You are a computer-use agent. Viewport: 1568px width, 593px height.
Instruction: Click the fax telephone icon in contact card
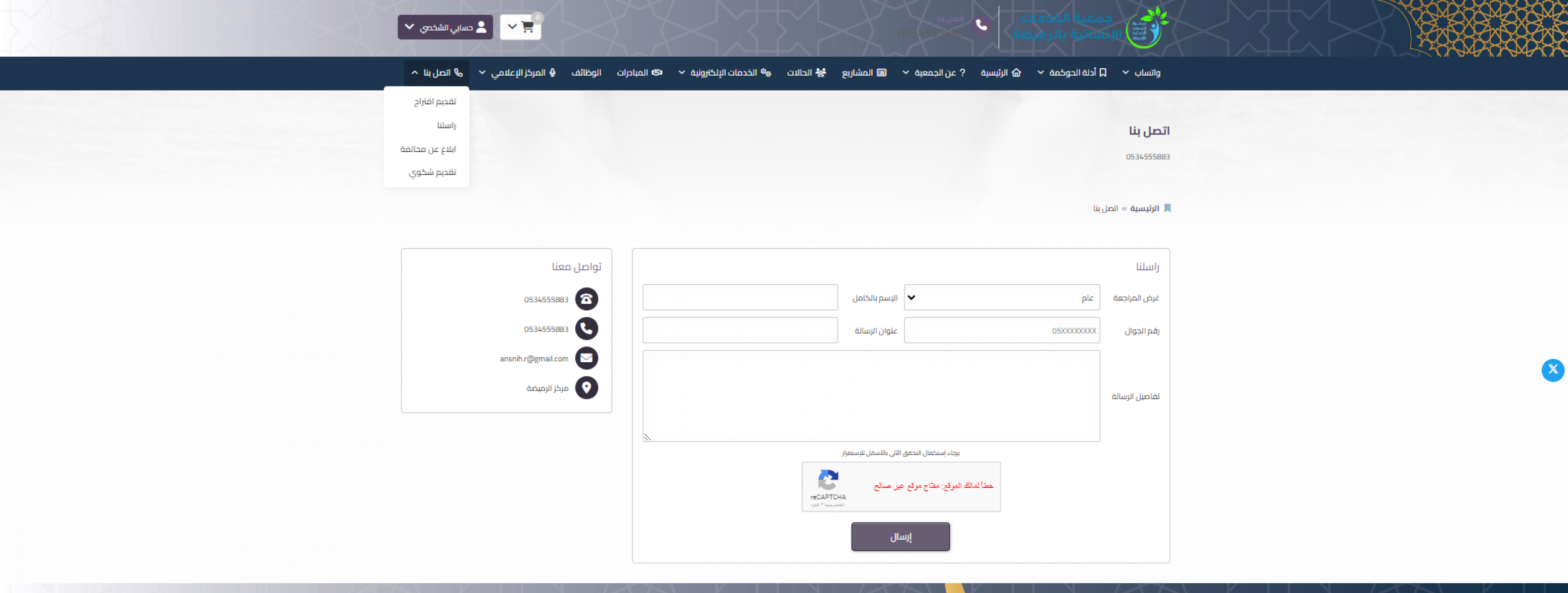tap(586, 298)
